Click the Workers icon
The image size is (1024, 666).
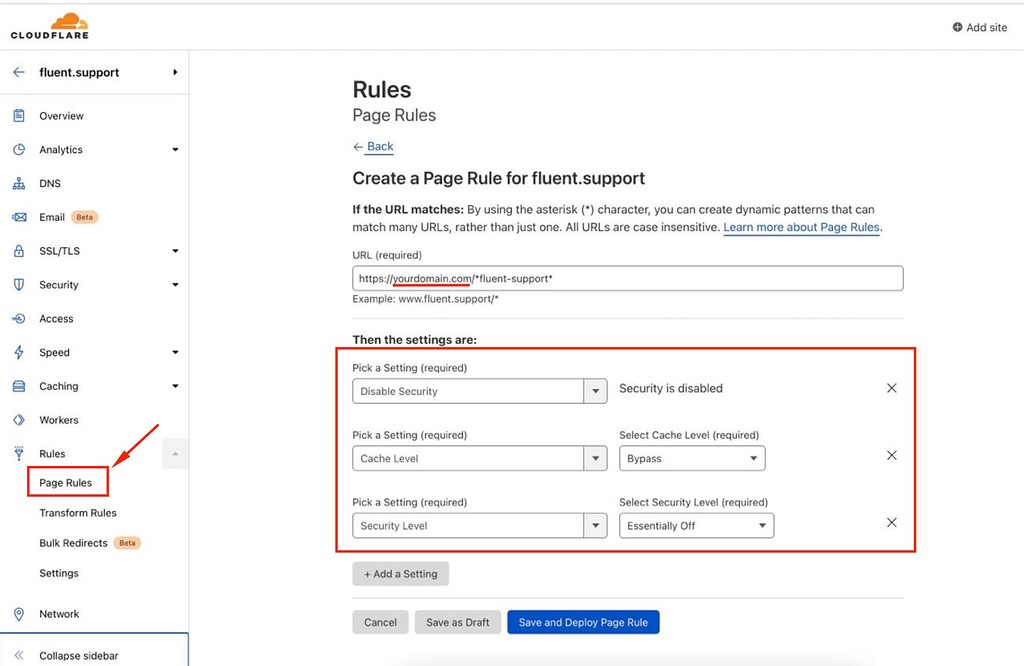coord(18,420)
